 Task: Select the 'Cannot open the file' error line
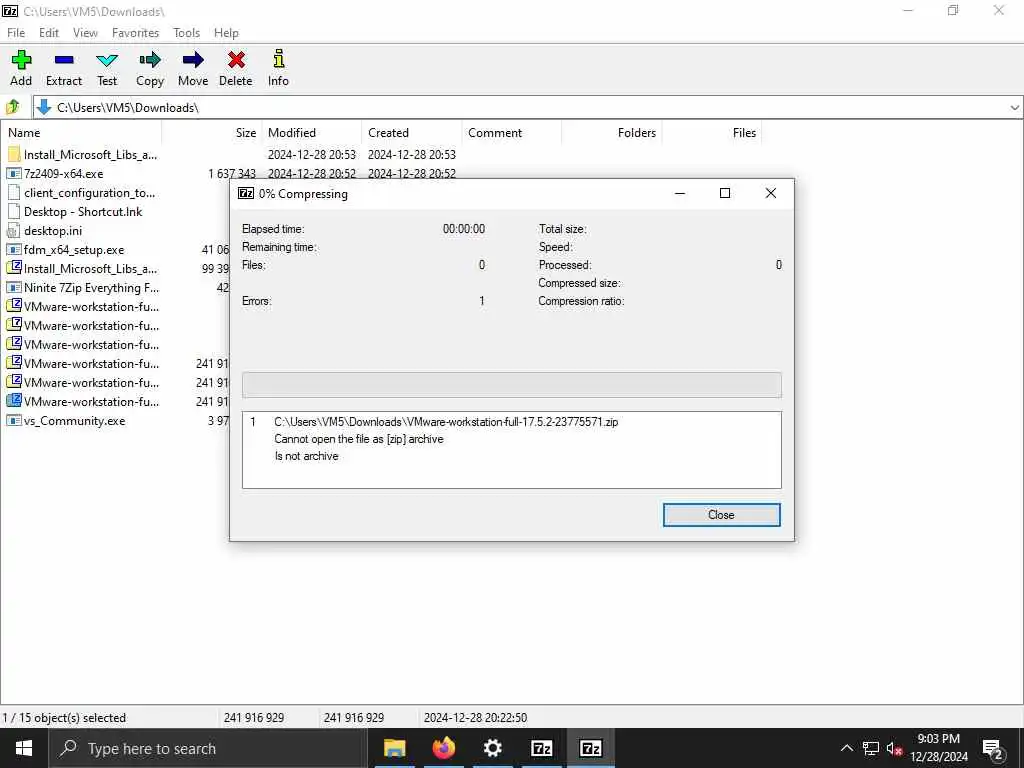point(359,439)
